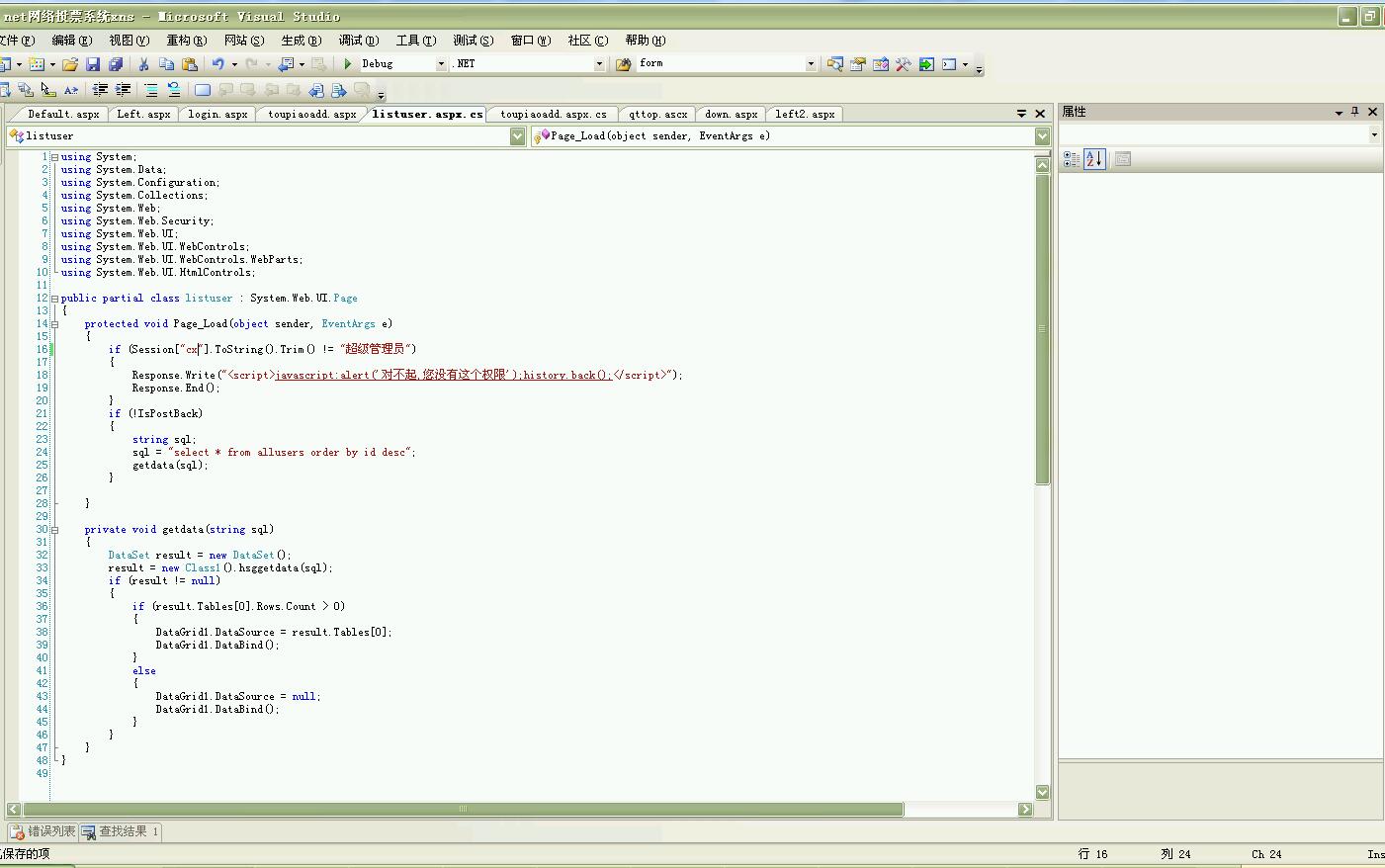Toggle a bookmark on the current line
The height and width of the screenshot is (868, 1385).
click(x=203, y=90)
